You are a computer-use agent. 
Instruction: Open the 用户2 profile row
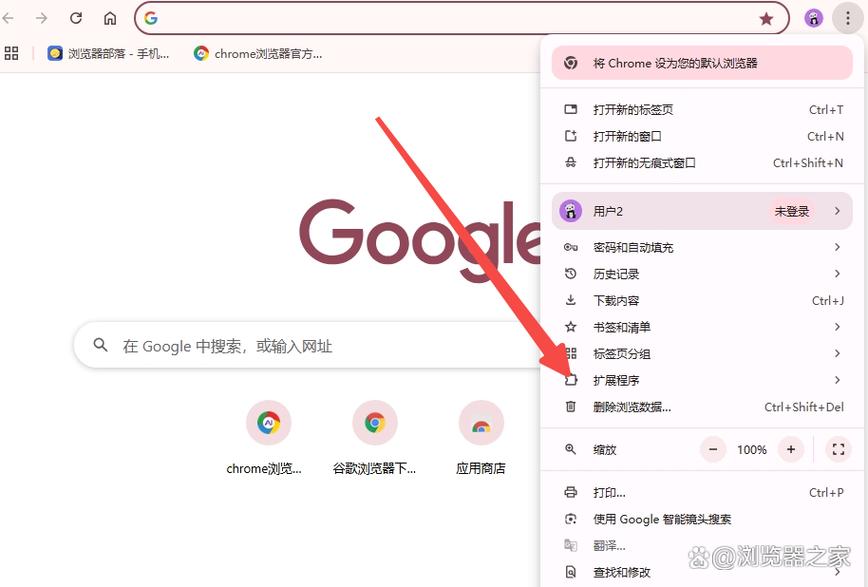[702, 211]
